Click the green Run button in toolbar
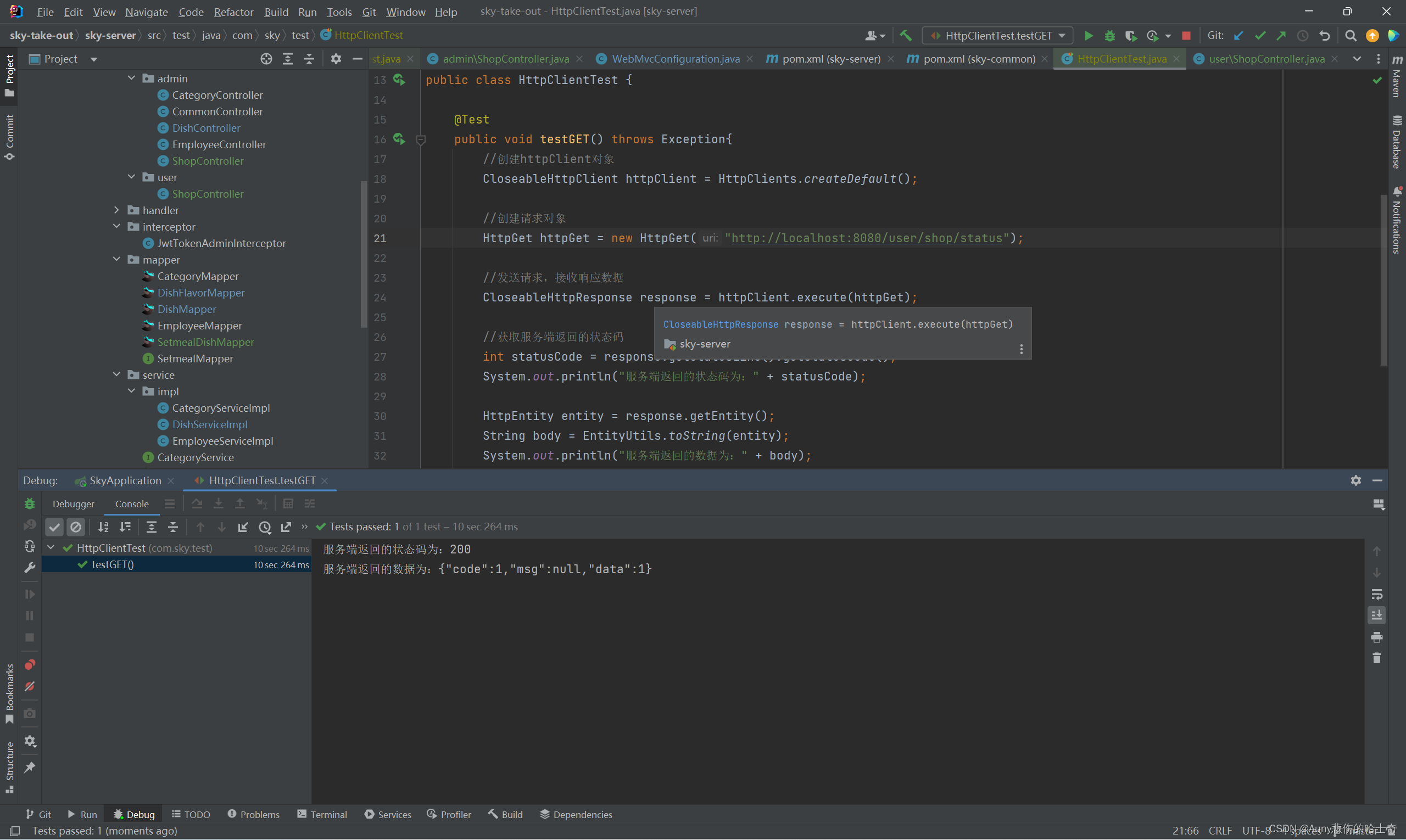 [1089, 36]
